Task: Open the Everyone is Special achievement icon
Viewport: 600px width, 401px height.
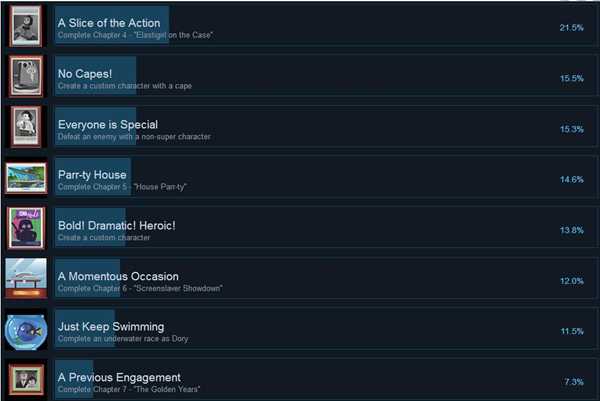Action: (x=26, y=127)
